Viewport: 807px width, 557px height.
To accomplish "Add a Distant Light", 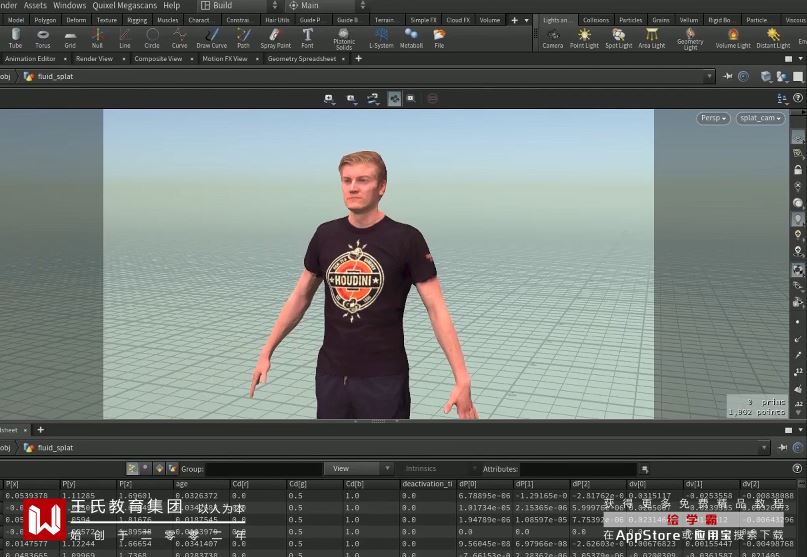I will [x=773, y=39].
